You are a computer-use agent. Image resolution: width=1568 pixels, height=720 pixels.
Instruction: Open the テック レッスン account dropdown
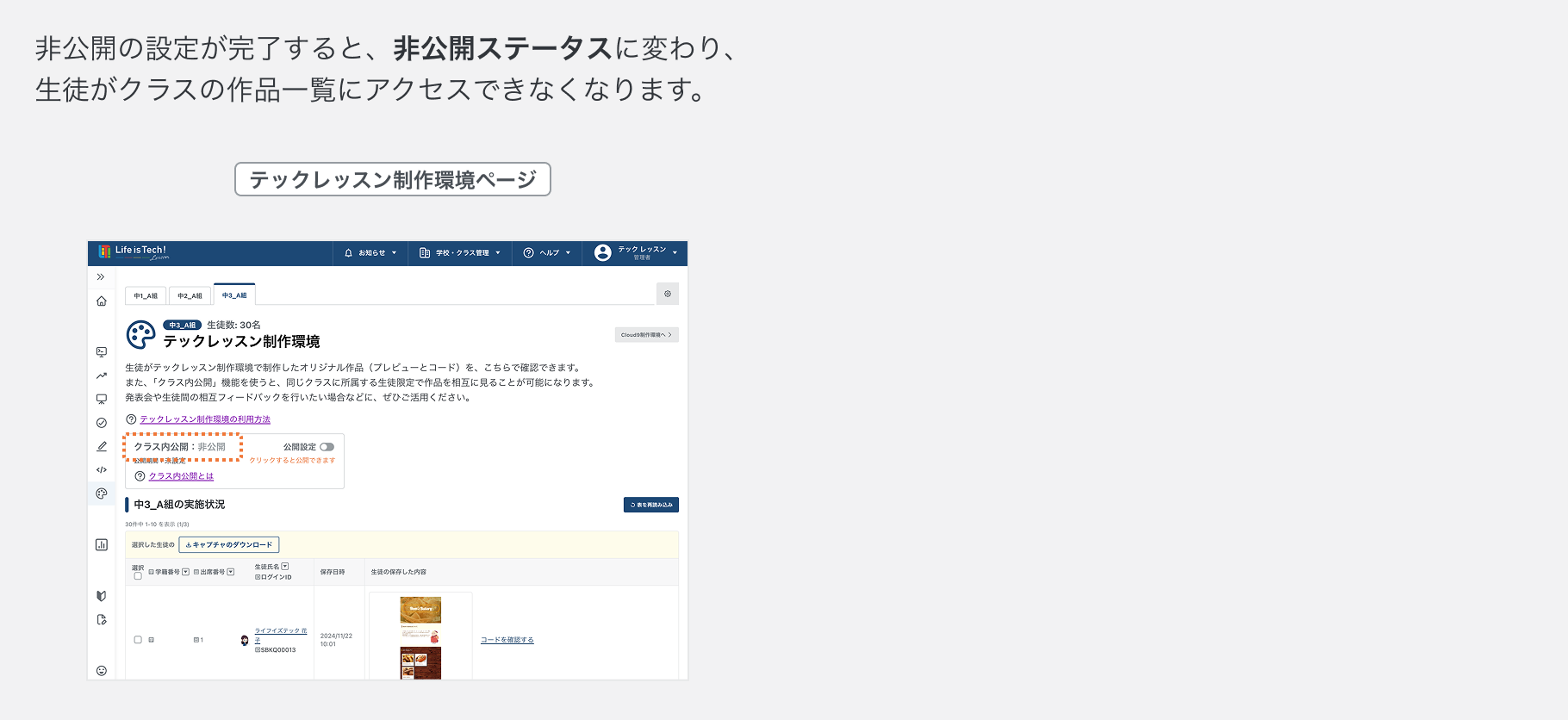click(636, 253)
